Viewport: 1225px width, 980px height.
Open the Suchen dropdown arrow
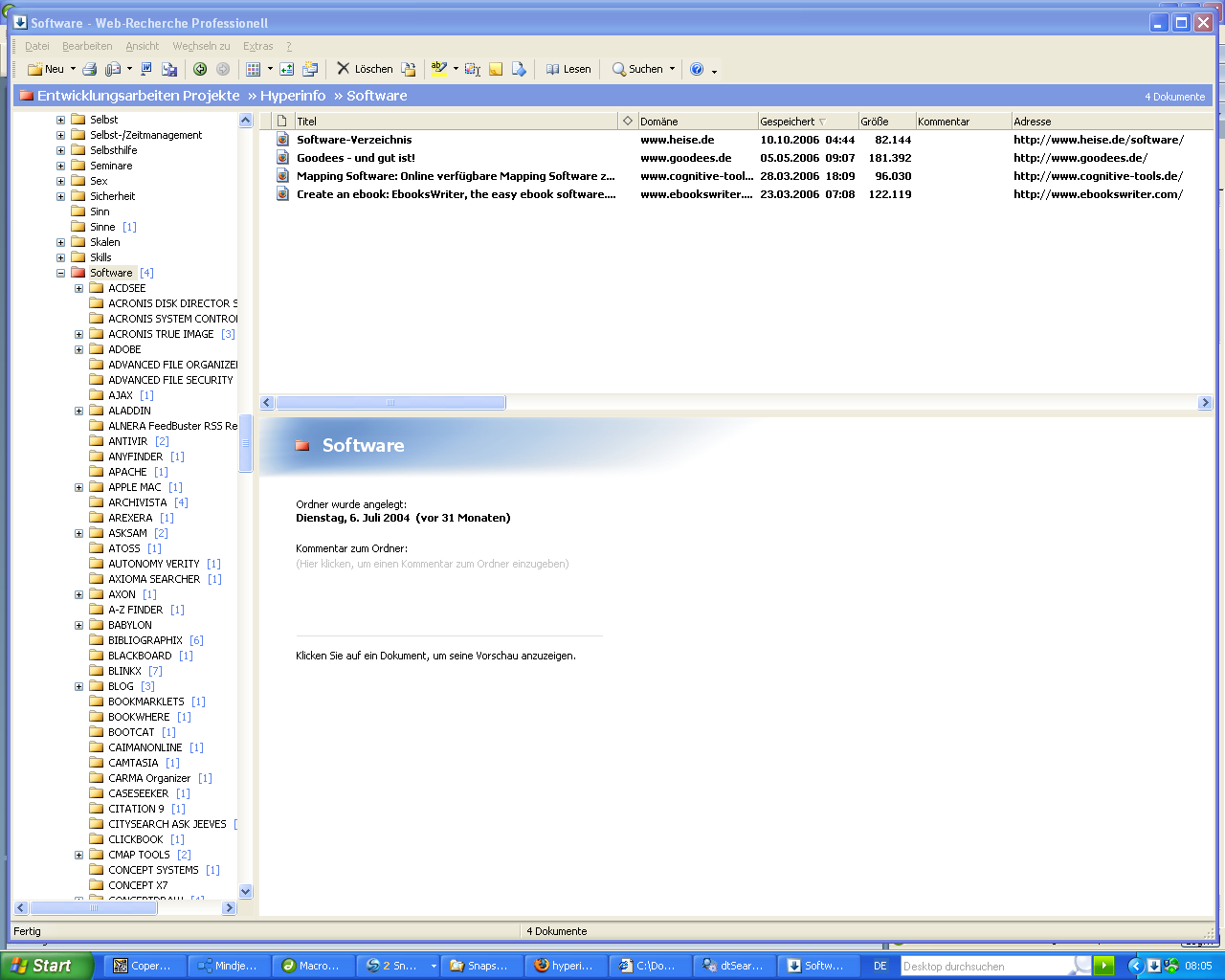672,69
